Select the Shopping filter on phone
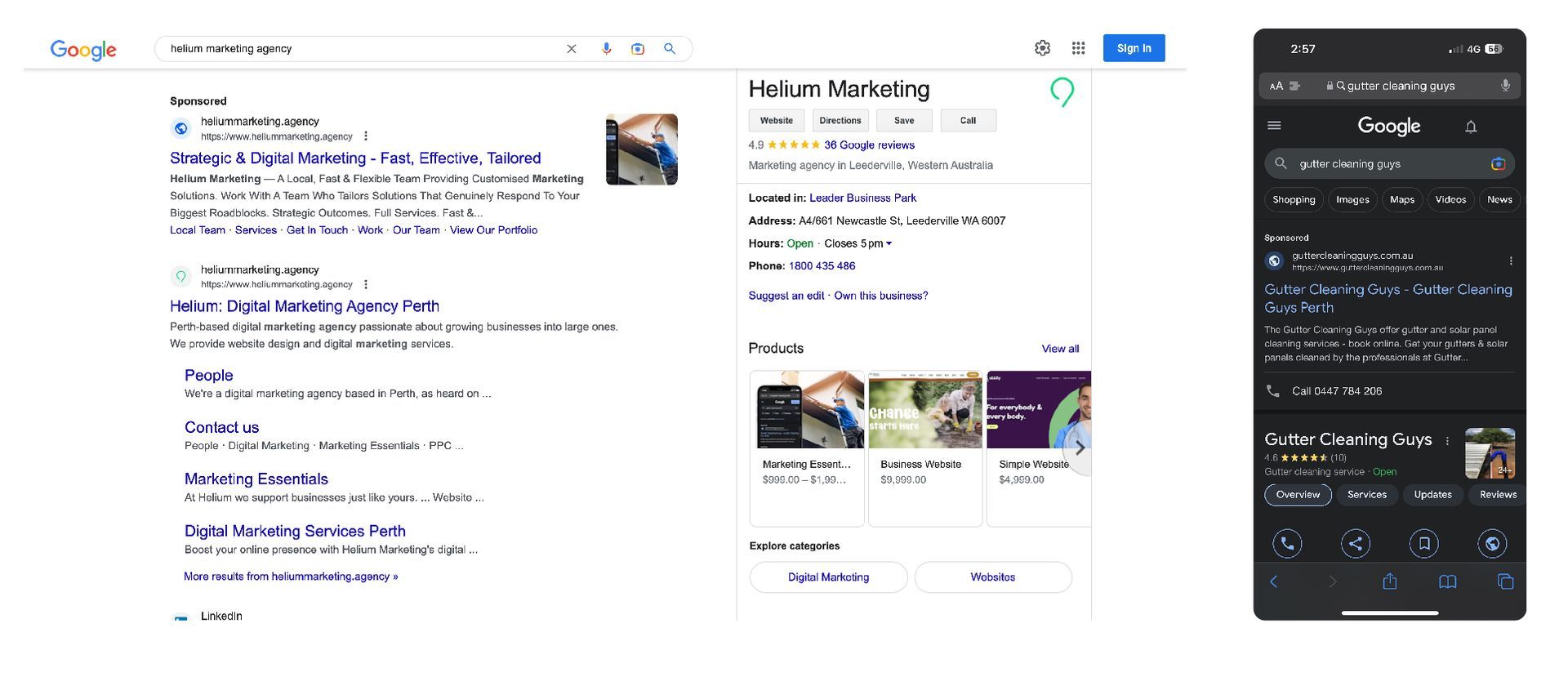1568x677 pixels. click(x=1294, y=200)
